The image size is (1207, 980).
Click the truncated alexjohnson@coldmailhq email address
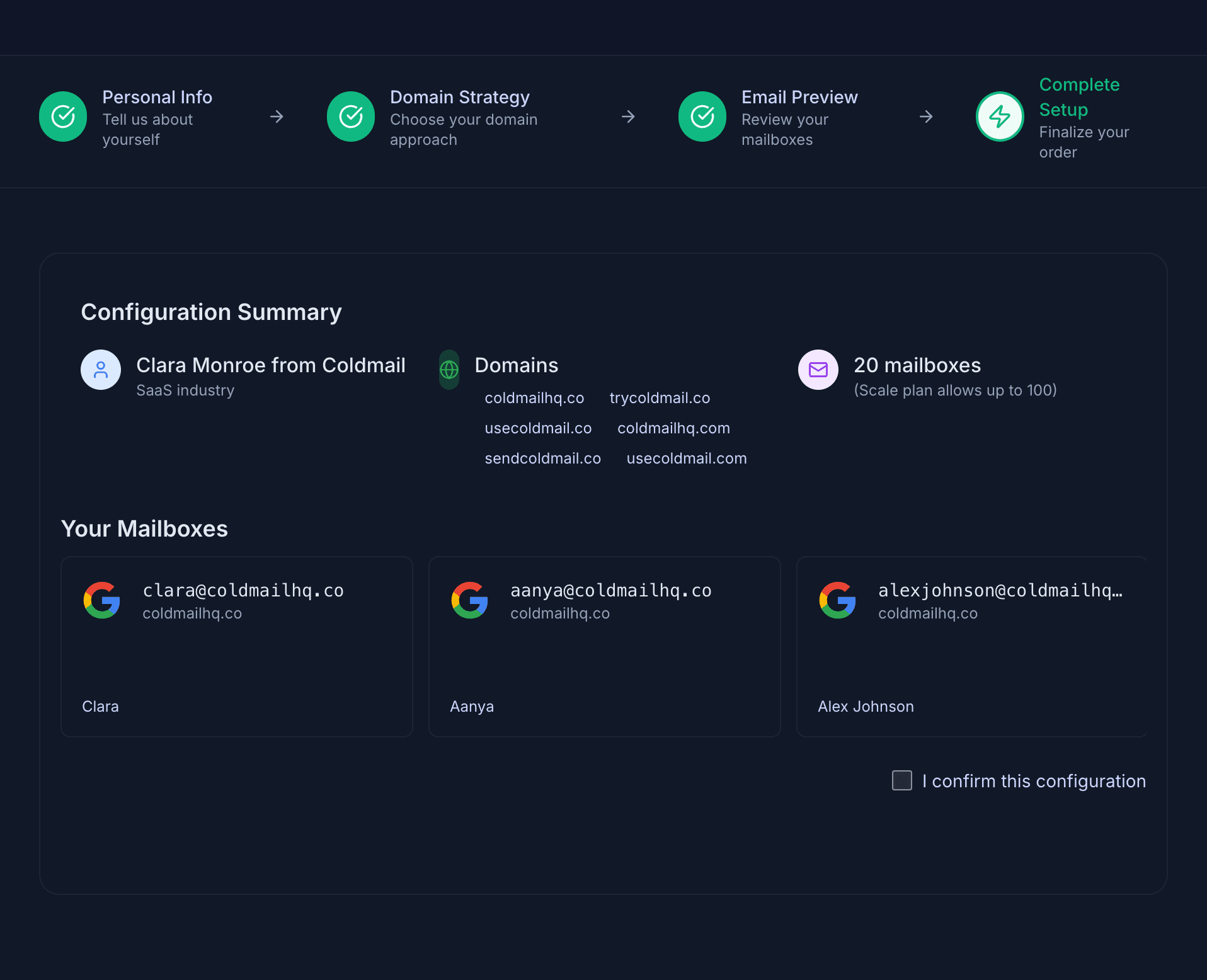tap(1000, 591)
